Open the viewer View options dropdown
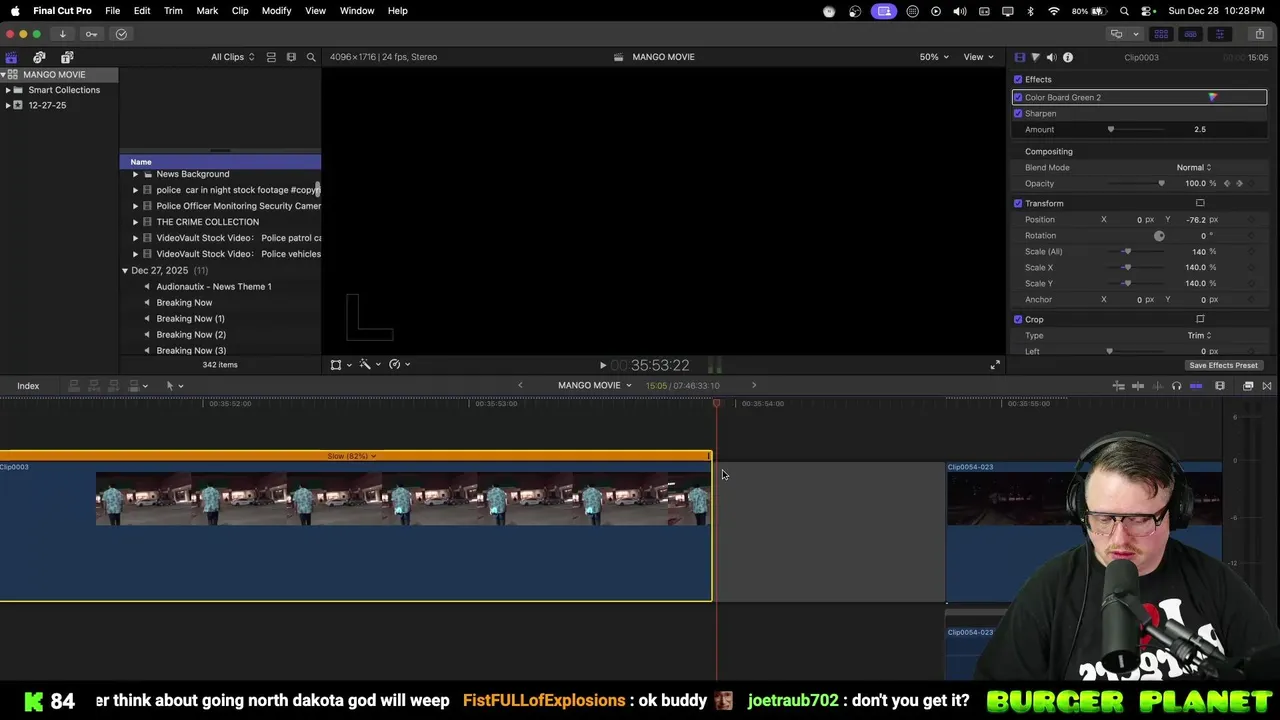This screenshot has height=720, width=1280. [x=977, y=57]
